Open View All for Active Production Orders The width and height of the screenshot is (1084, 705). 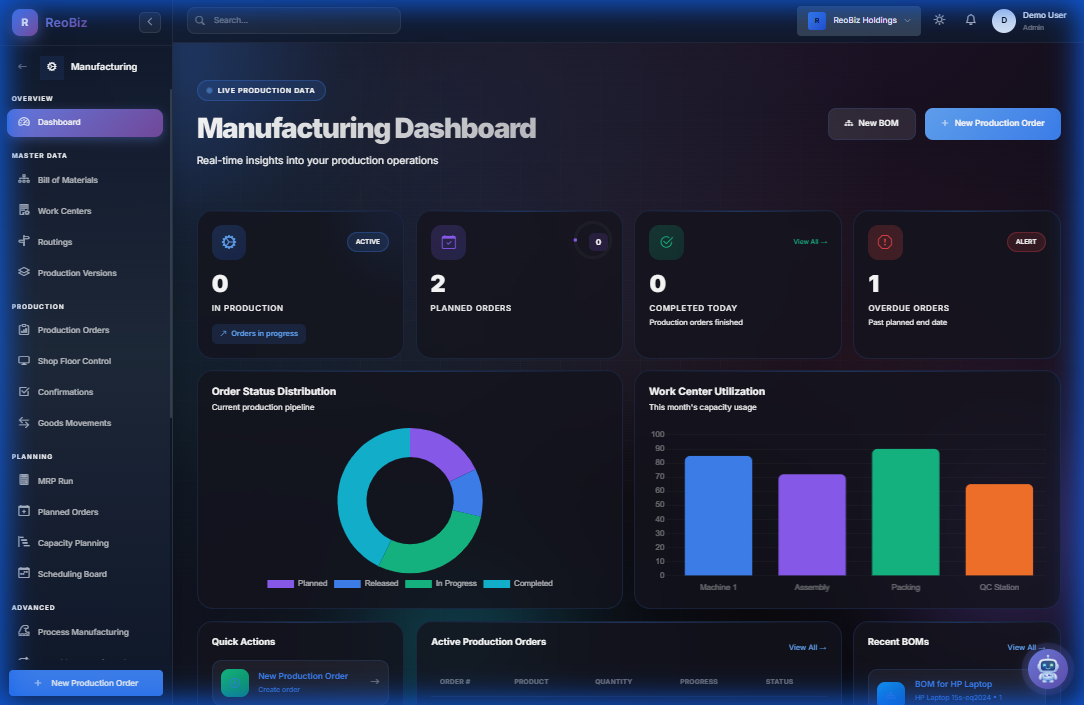pos(806,647)
